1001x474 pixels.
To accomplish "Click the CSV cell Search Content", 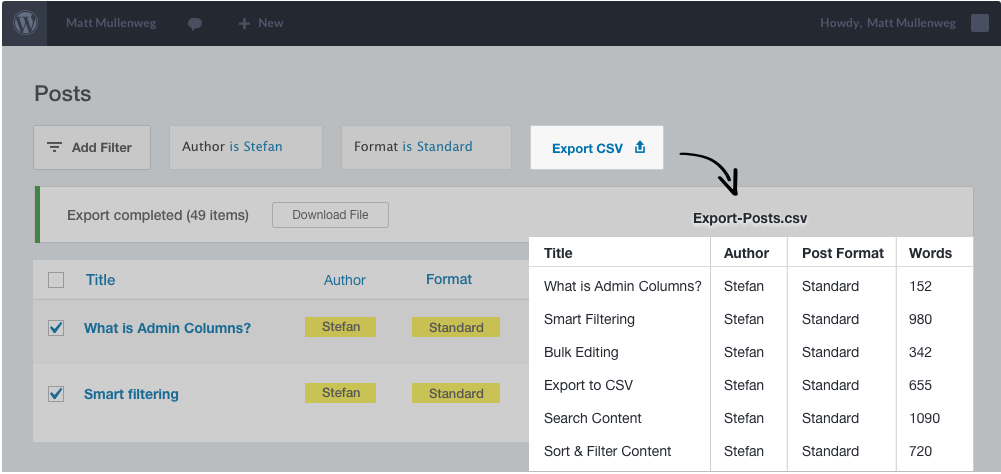I will click(592, 418).
